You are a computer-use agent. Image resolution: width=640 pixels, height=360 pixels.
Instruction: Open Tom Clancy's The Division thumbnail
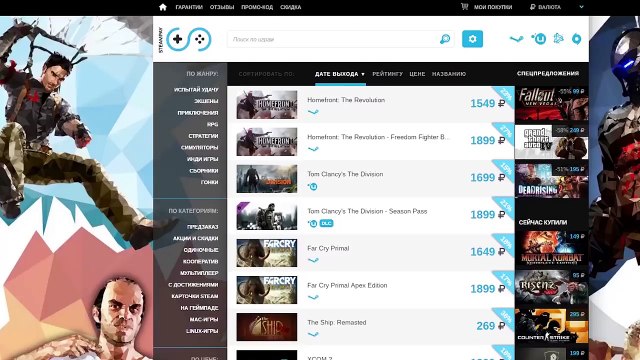[x=267, y=179]
